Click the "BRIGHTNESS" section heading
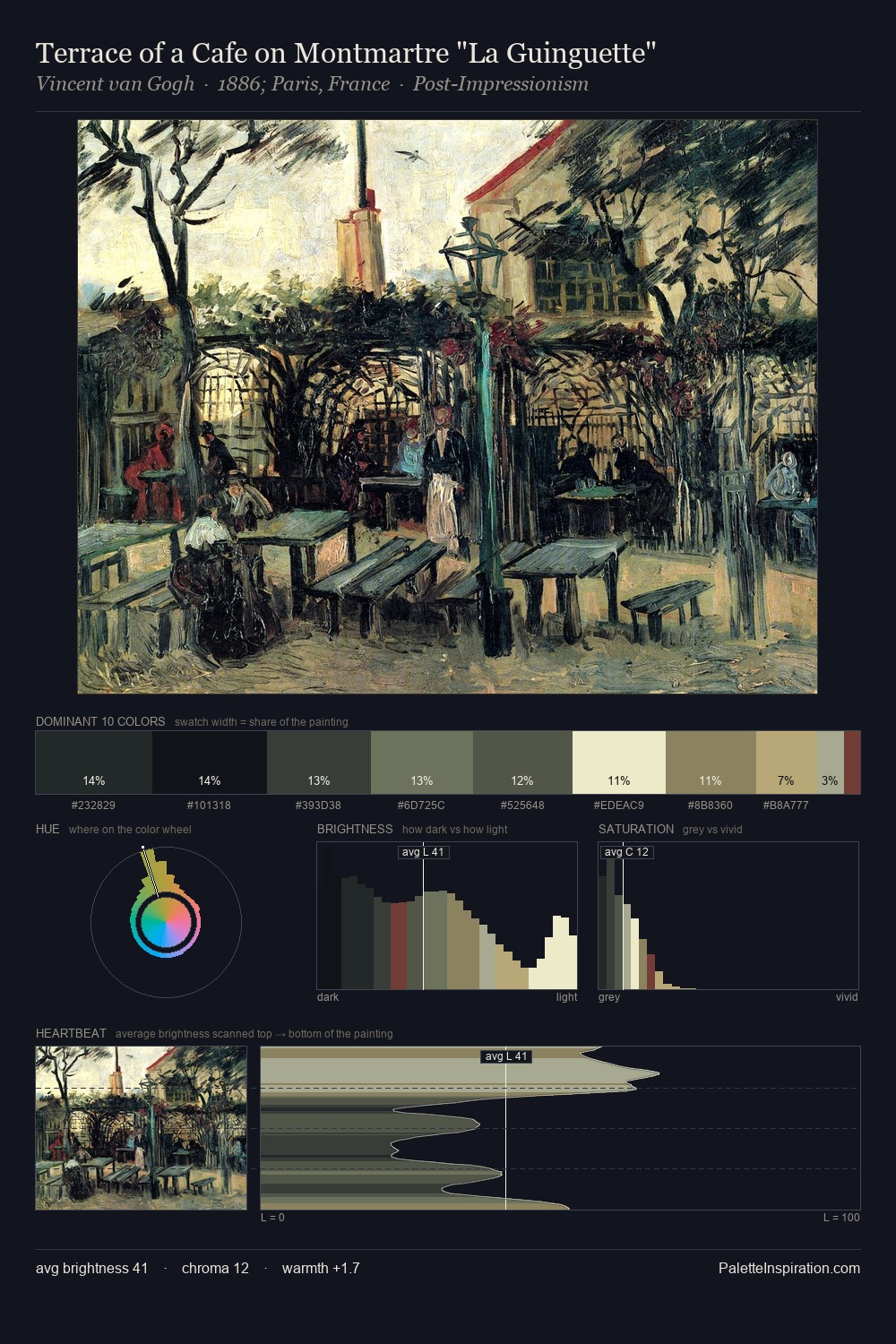The height and width of the screenshot is (1344, 896). [x=355, y=829]
